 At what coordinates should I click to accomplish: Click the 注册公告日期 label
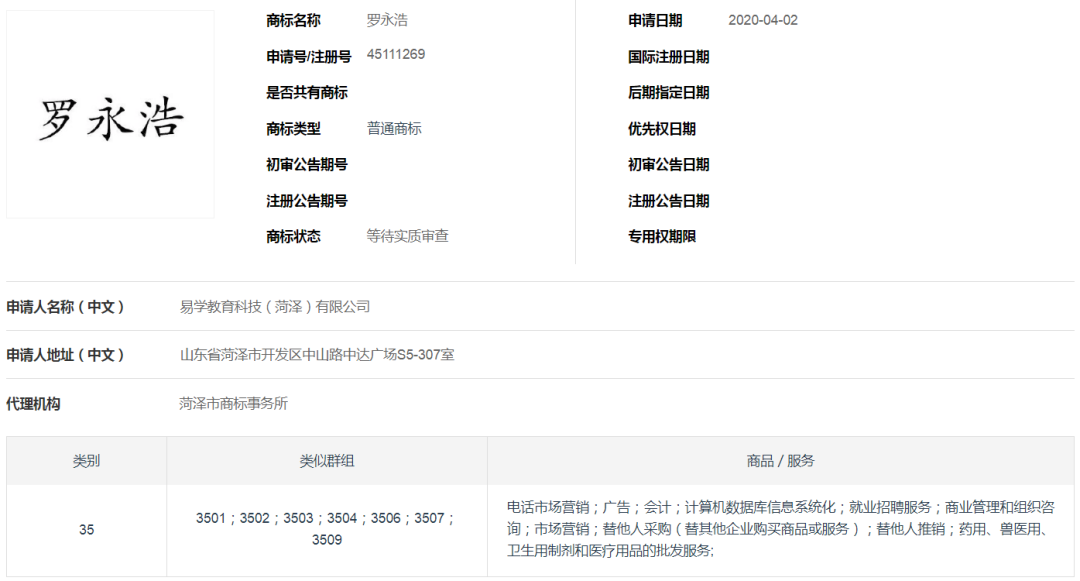[668, 201]
